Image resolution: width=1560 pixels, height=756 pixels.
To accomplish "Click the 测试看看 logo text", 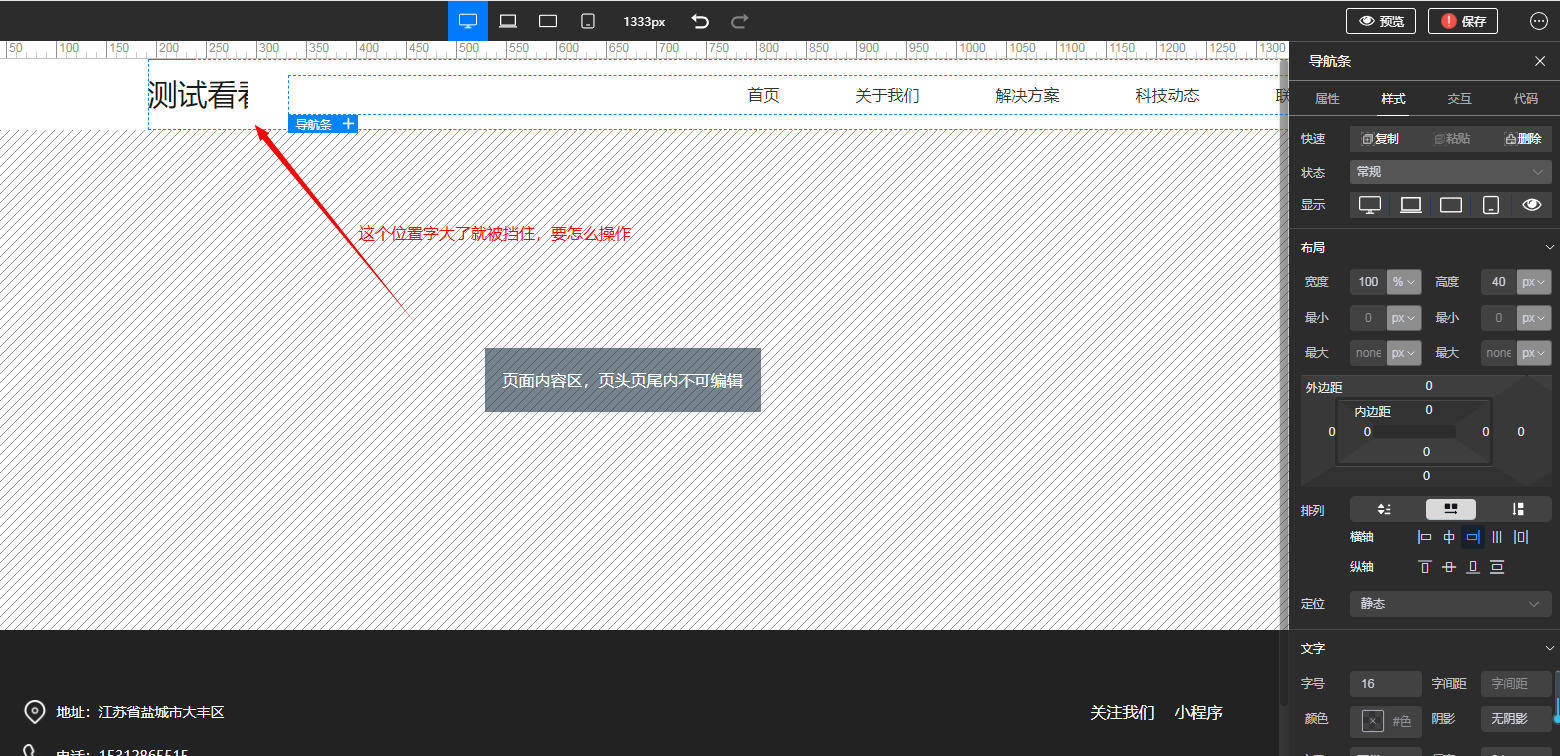I will tap(198, 95).
